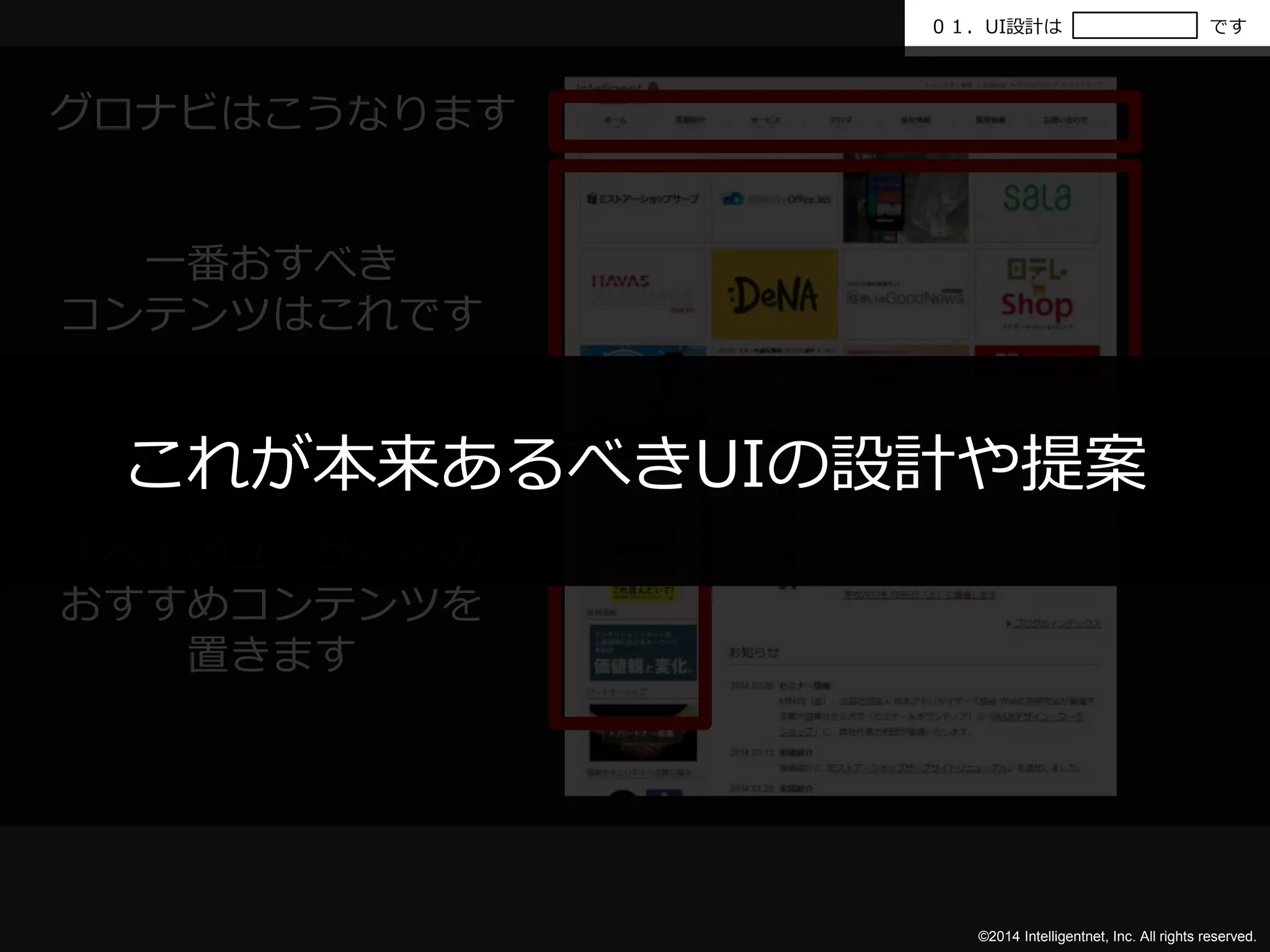Select the Intelligentnet copyright footer text

coord(1117,936)
